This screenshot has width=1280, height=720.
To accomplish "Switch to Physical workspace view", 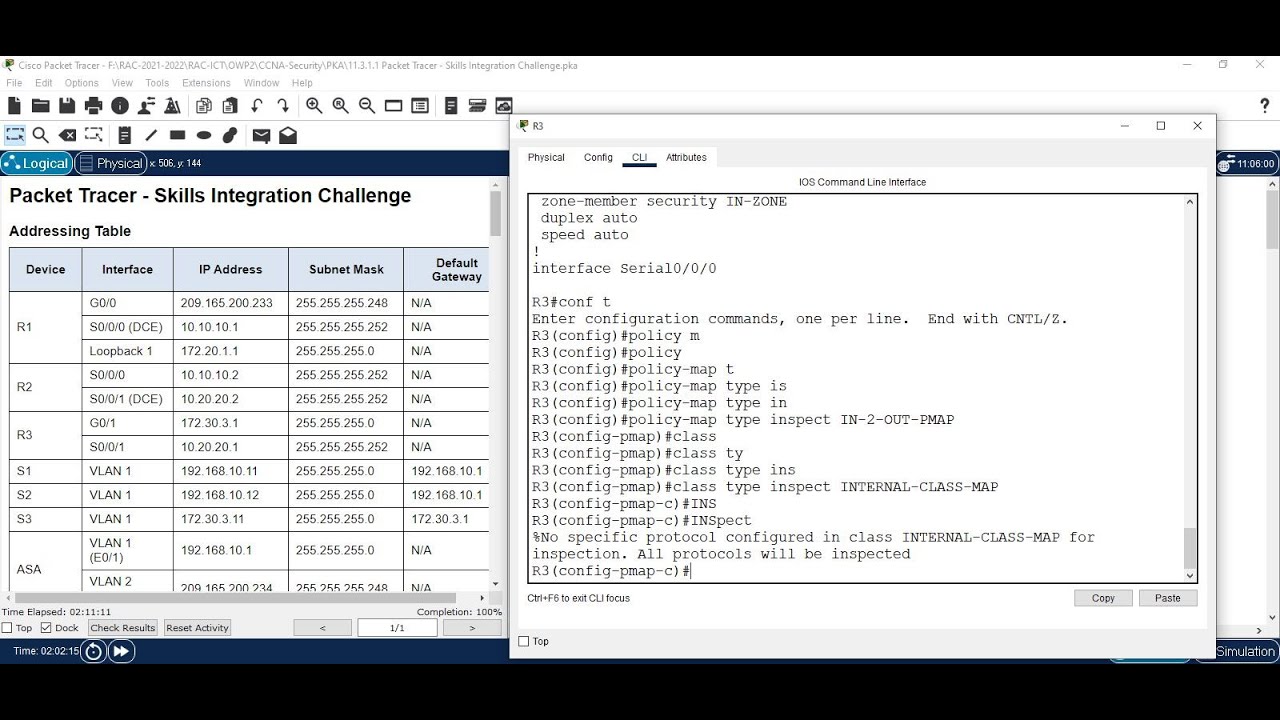I will (x=110, y=163).
